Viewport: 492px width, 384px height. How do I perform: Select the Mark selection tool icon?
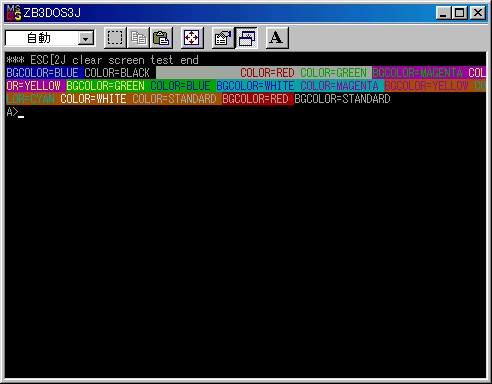pyautogui.click(x=115, y=38)
